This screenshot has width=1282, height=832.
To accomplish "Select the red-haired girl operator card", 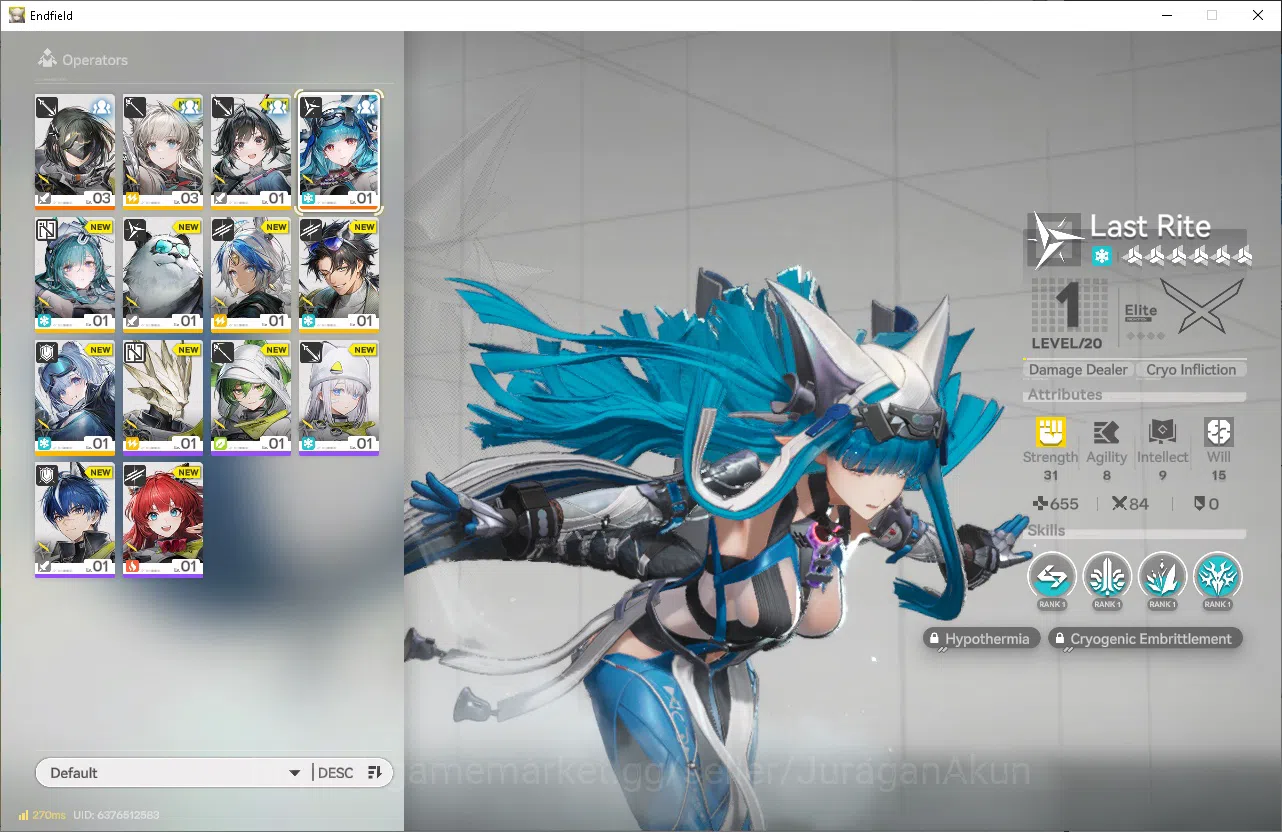I will (163, 520).
